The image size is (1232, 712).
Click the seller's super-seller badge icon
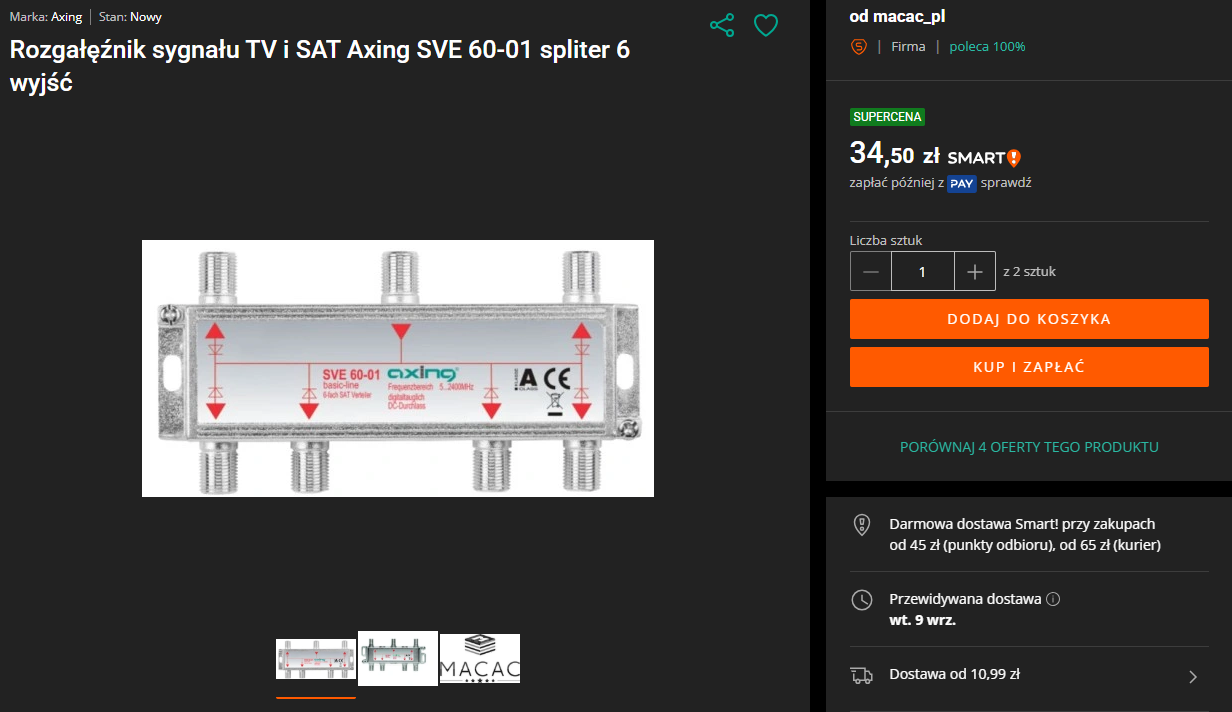[858, 46]
